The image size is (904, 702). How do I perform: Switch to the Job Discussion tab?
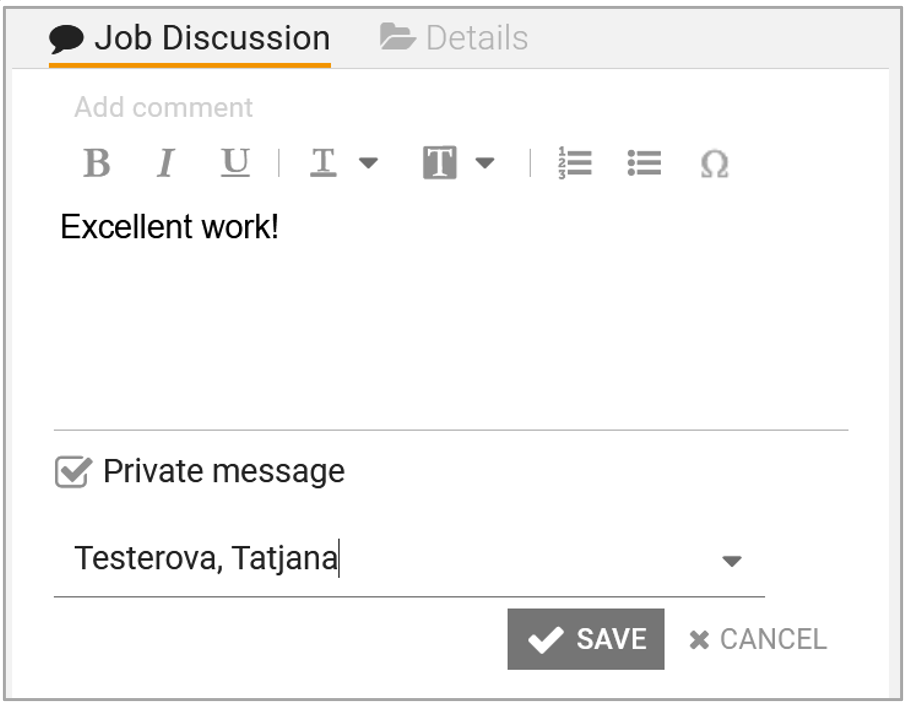190,39
